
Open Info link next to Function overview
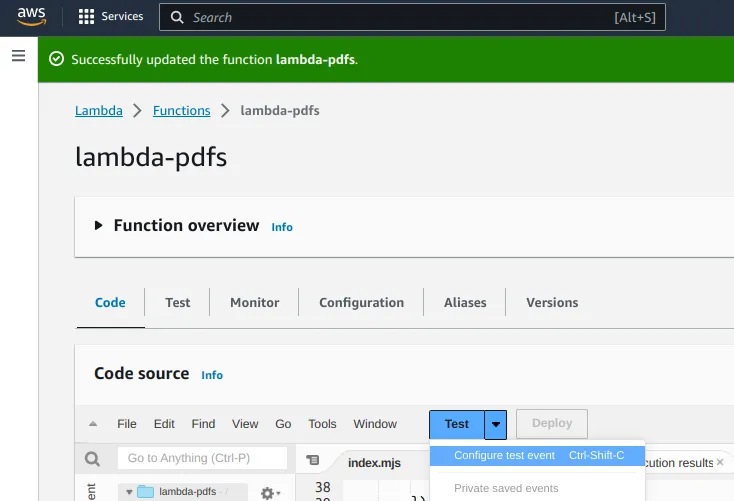point(282,227)
